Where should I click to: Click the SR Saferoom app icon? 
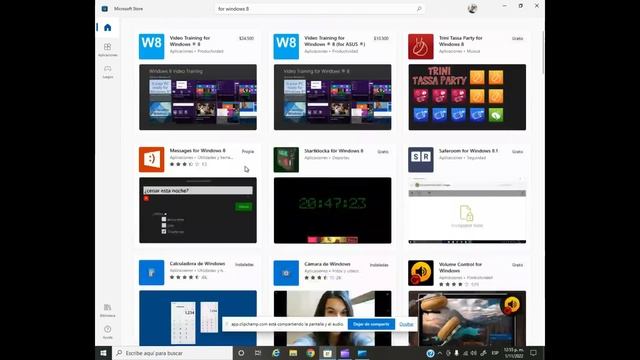[x=421, y=160]
